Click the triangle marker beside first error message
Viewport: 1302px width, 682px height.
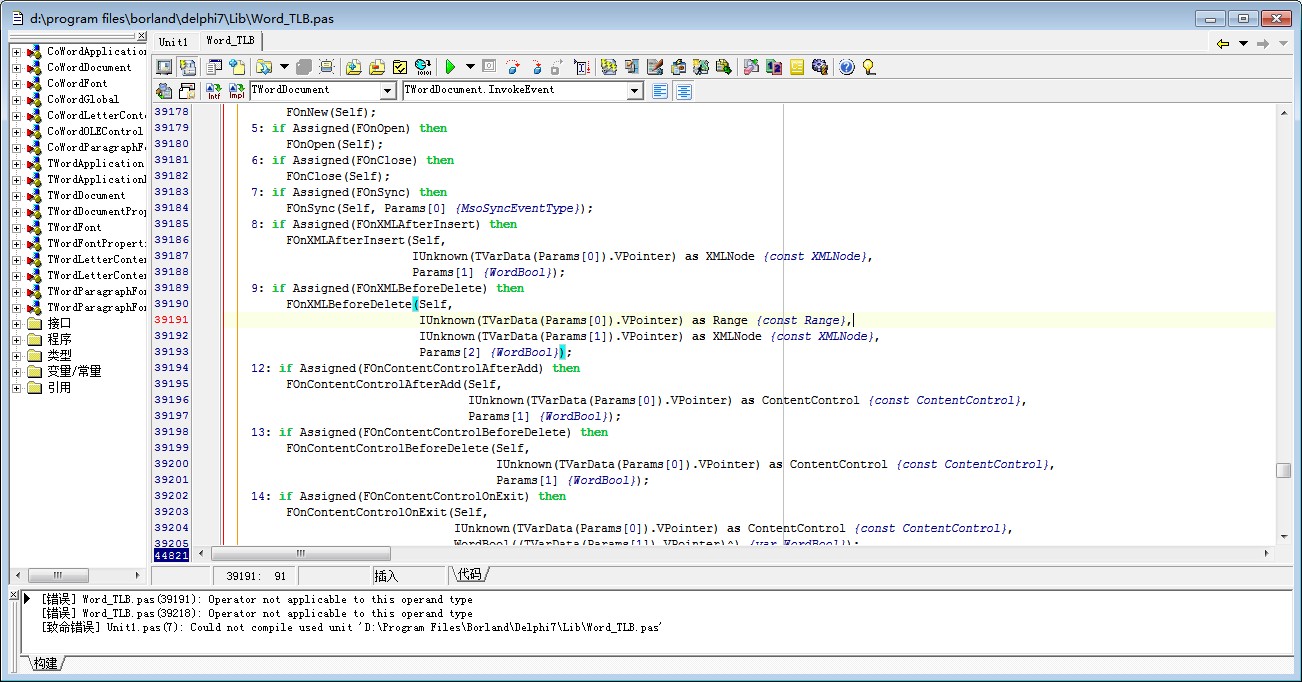28,599
